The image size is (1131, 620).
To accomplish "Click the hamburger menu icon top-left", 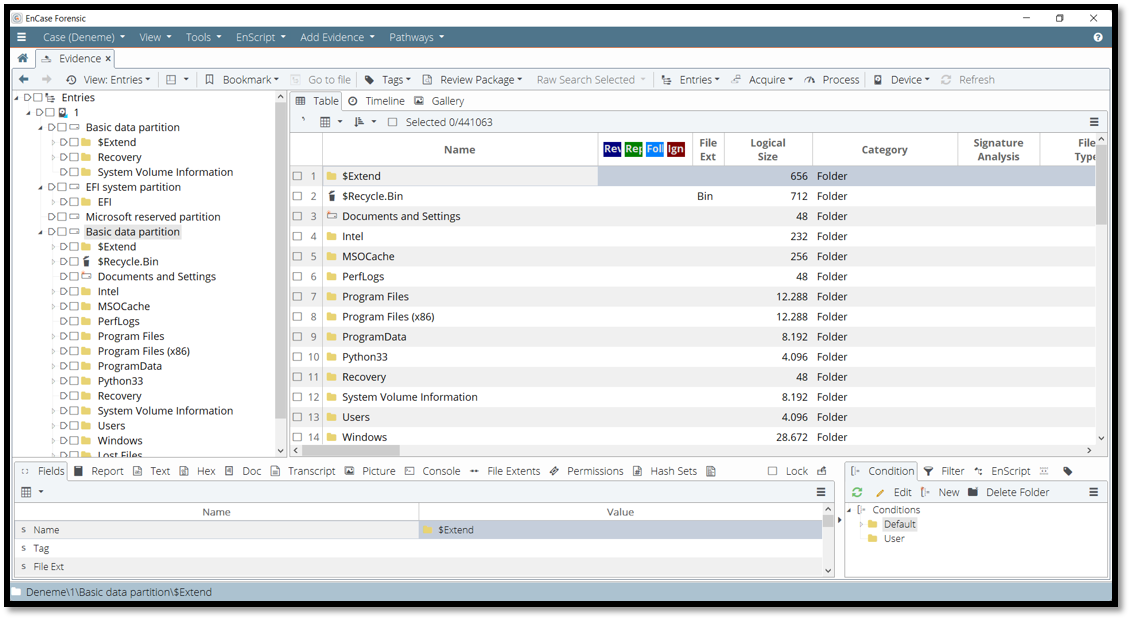I will [x=21, y=37].
